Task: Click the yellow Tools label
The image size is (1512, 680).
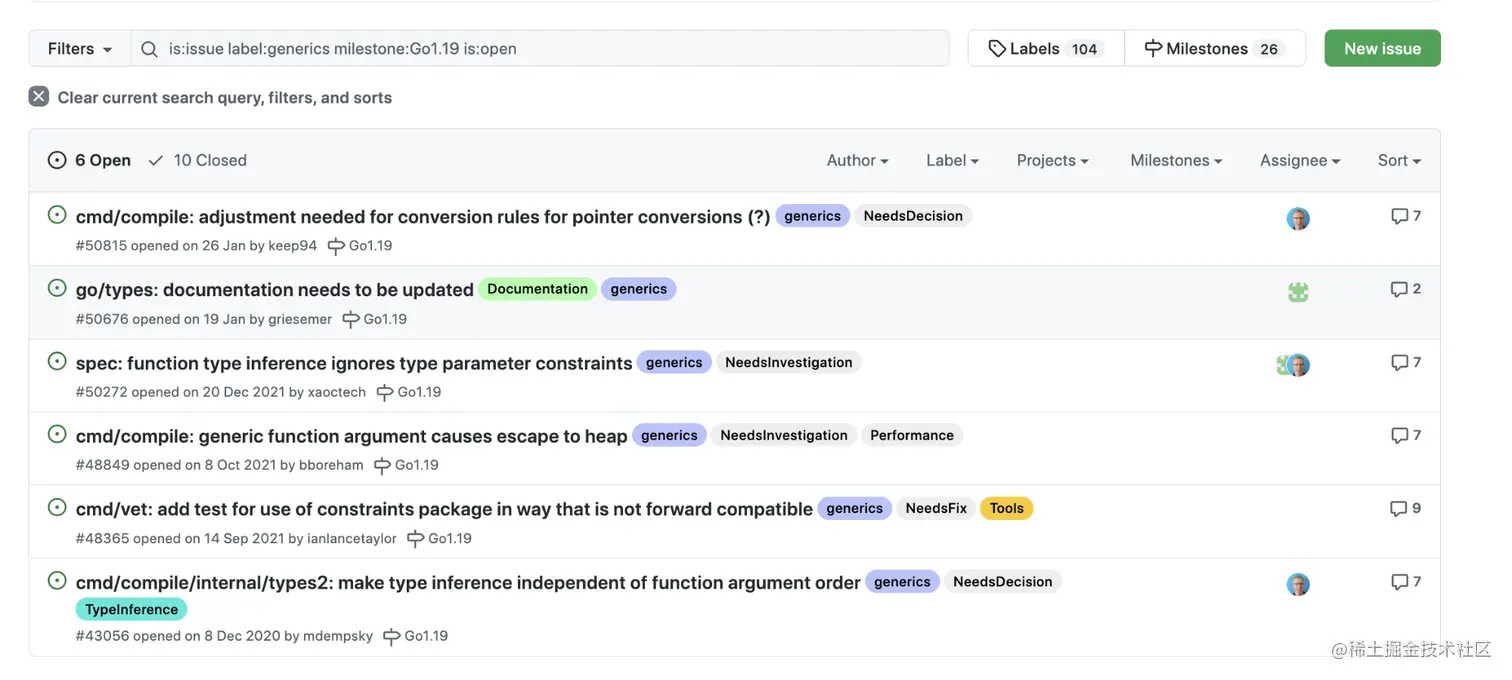Action: pos(1006,508)
